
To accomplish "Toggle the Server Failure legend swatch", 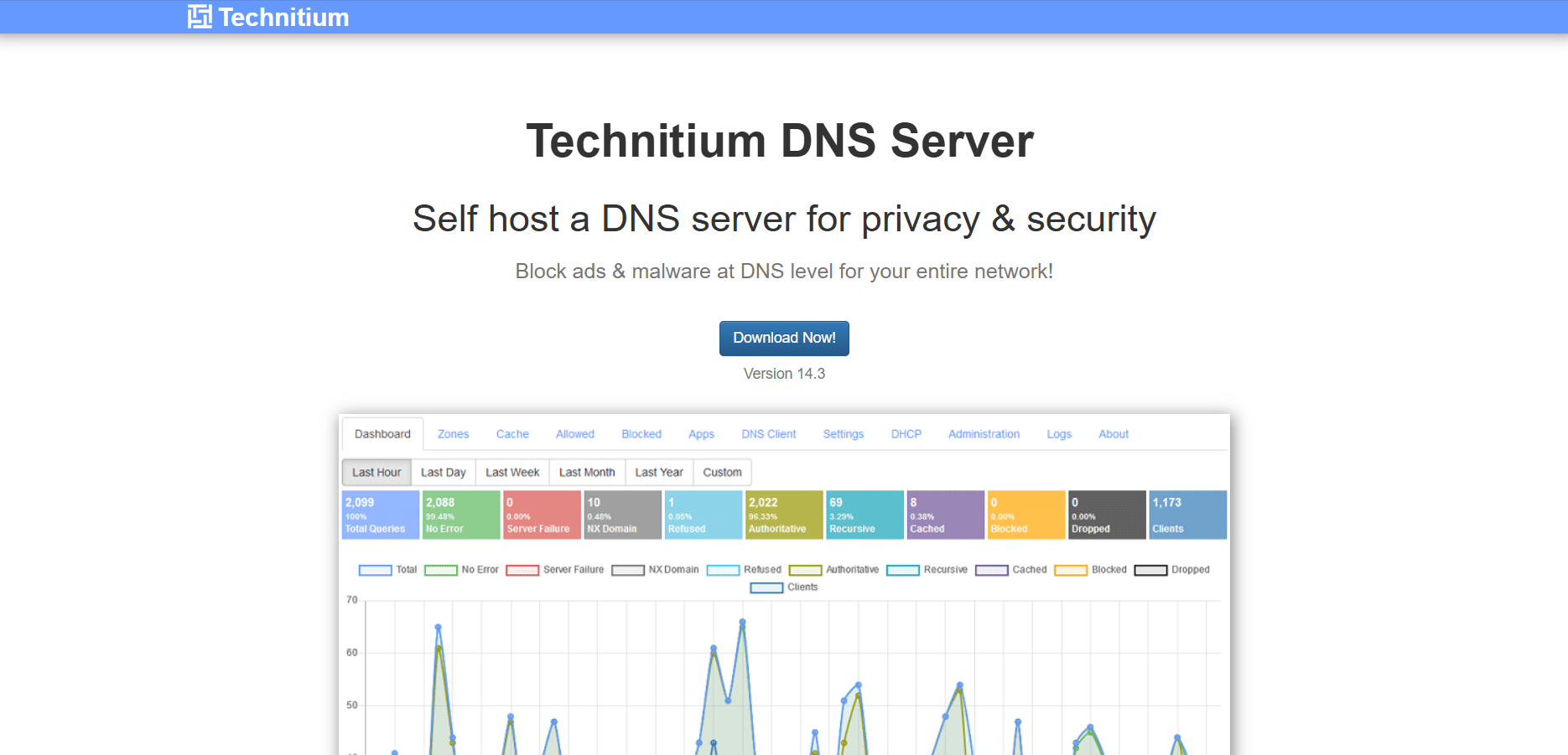I will click(522, 570).
